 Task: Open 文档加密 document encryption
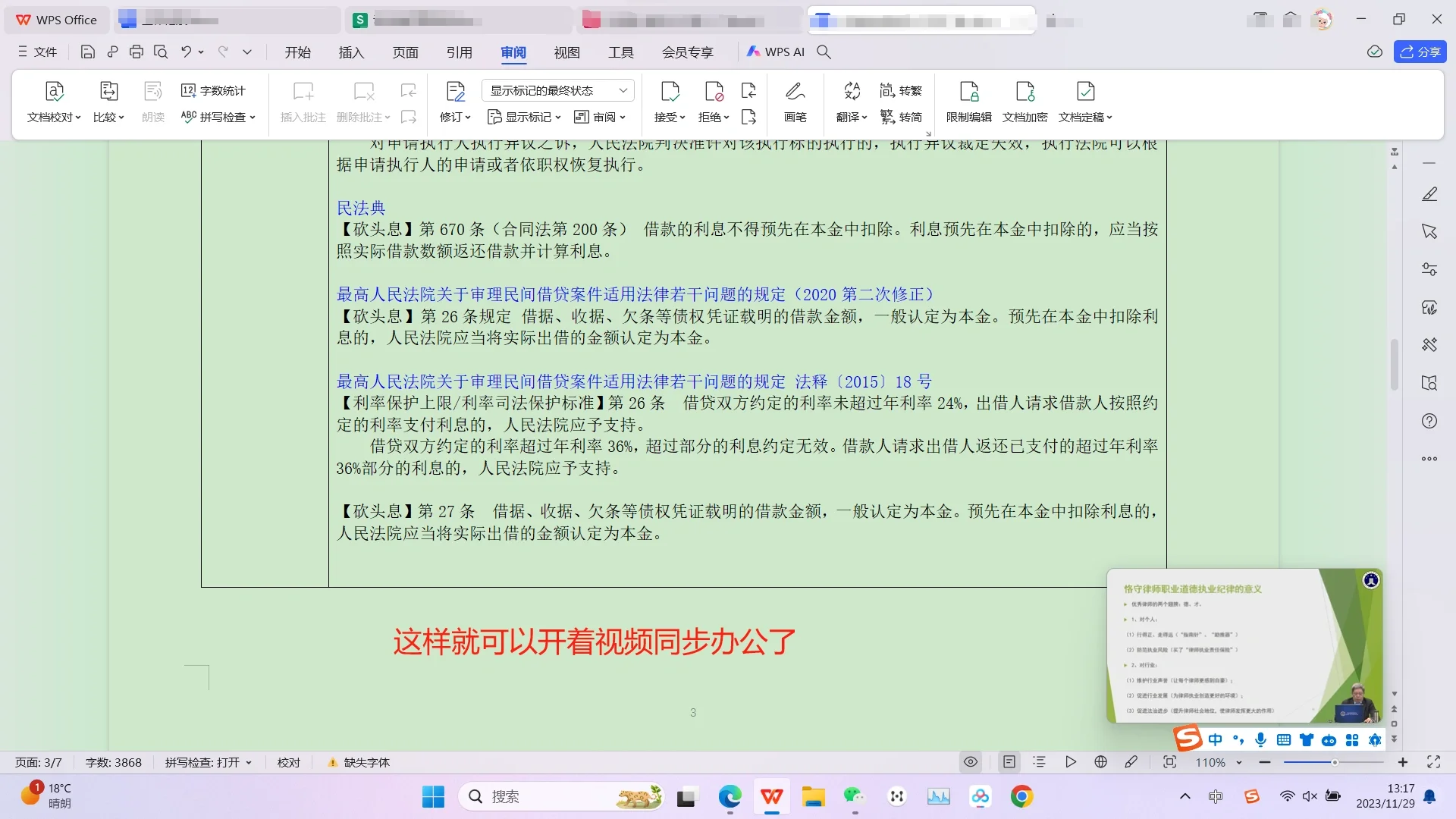point(1025,102)
